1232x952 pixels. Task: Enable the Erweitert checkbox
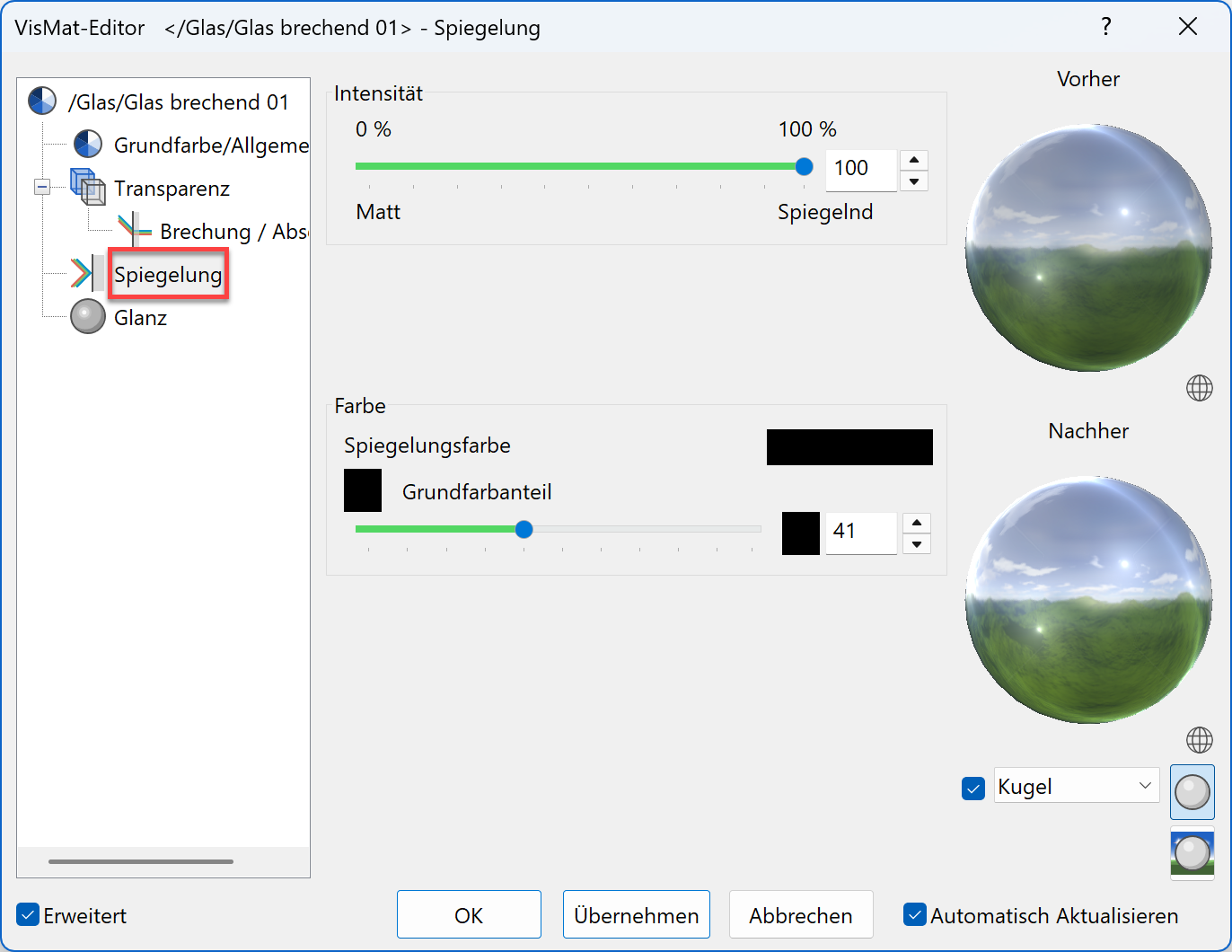click(x=27, y=914)
